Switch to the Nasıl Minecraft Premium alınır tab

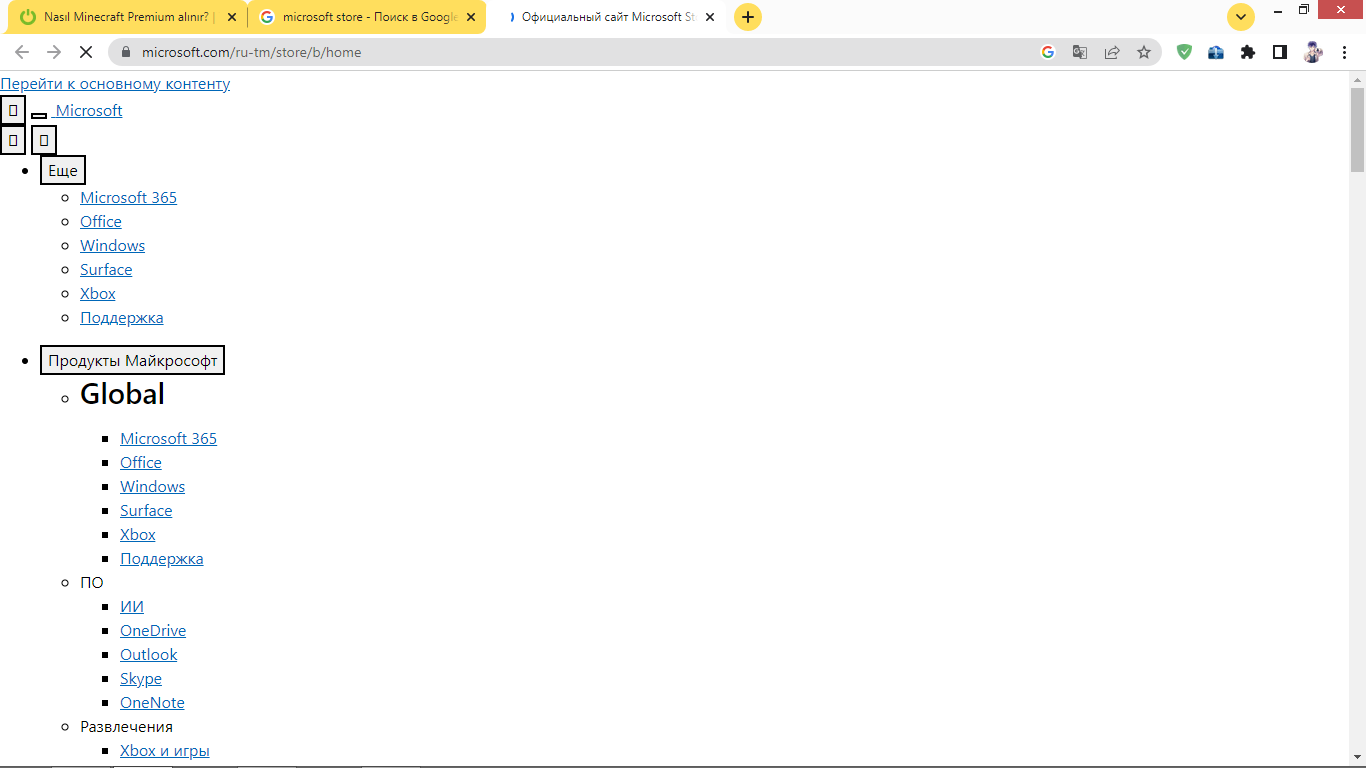coord(128,17)
